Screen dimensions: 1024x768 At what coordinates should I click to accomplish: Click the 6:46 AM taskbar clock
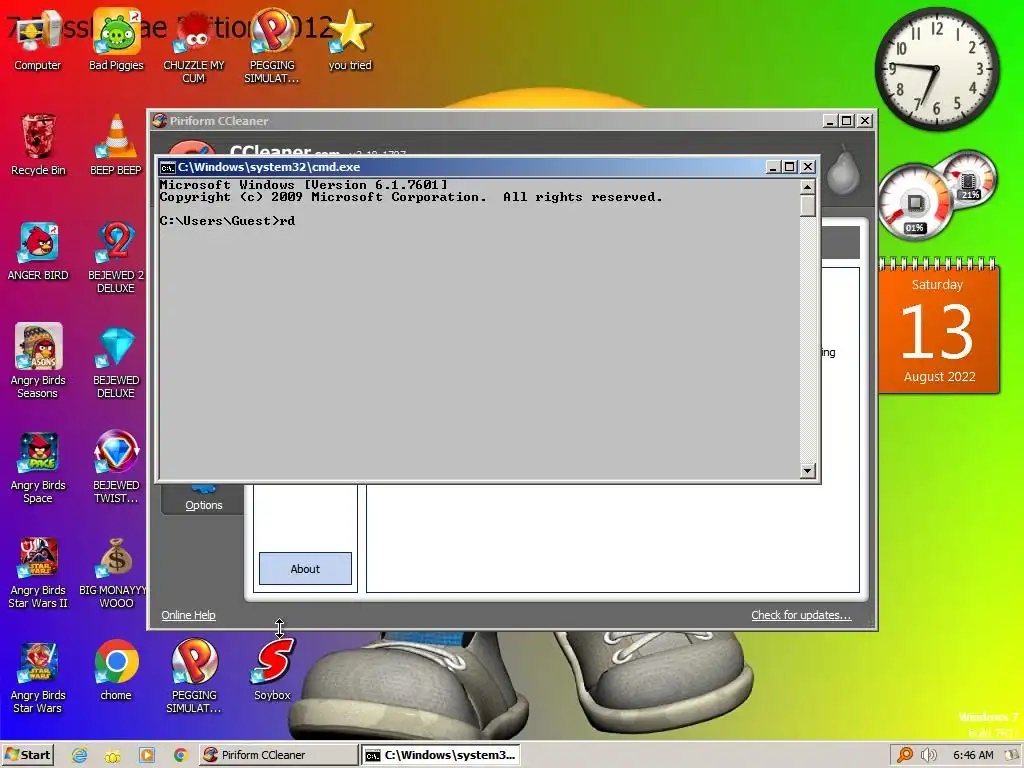(973, 755)
